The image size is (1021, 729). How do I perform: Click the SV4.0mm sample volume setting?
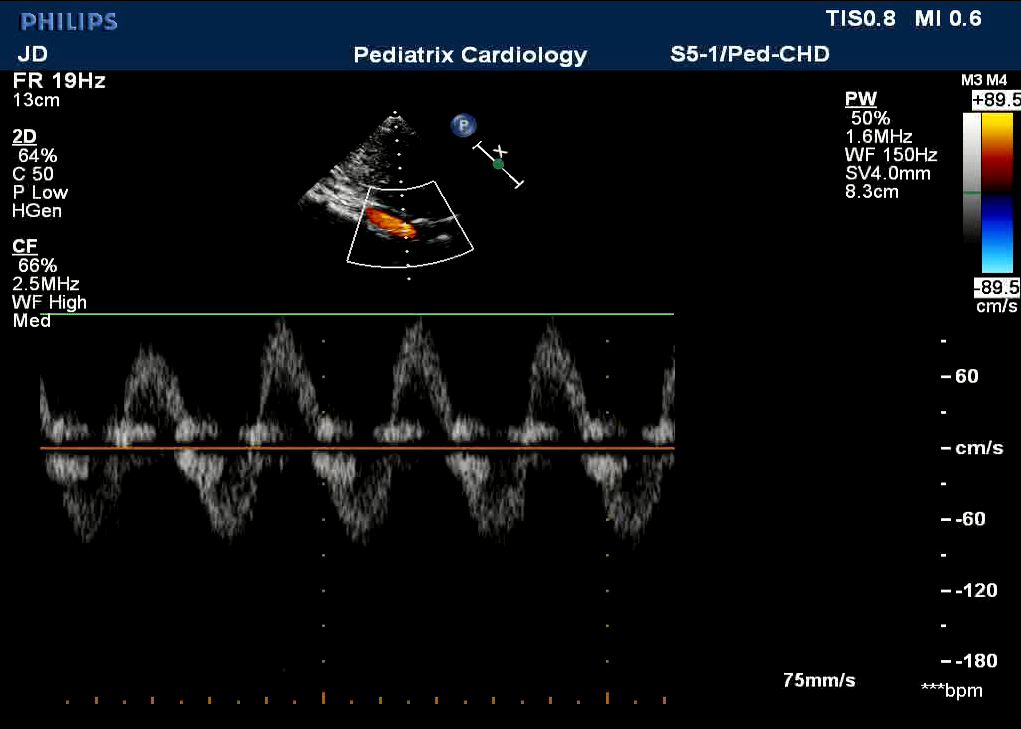point(887,173)
